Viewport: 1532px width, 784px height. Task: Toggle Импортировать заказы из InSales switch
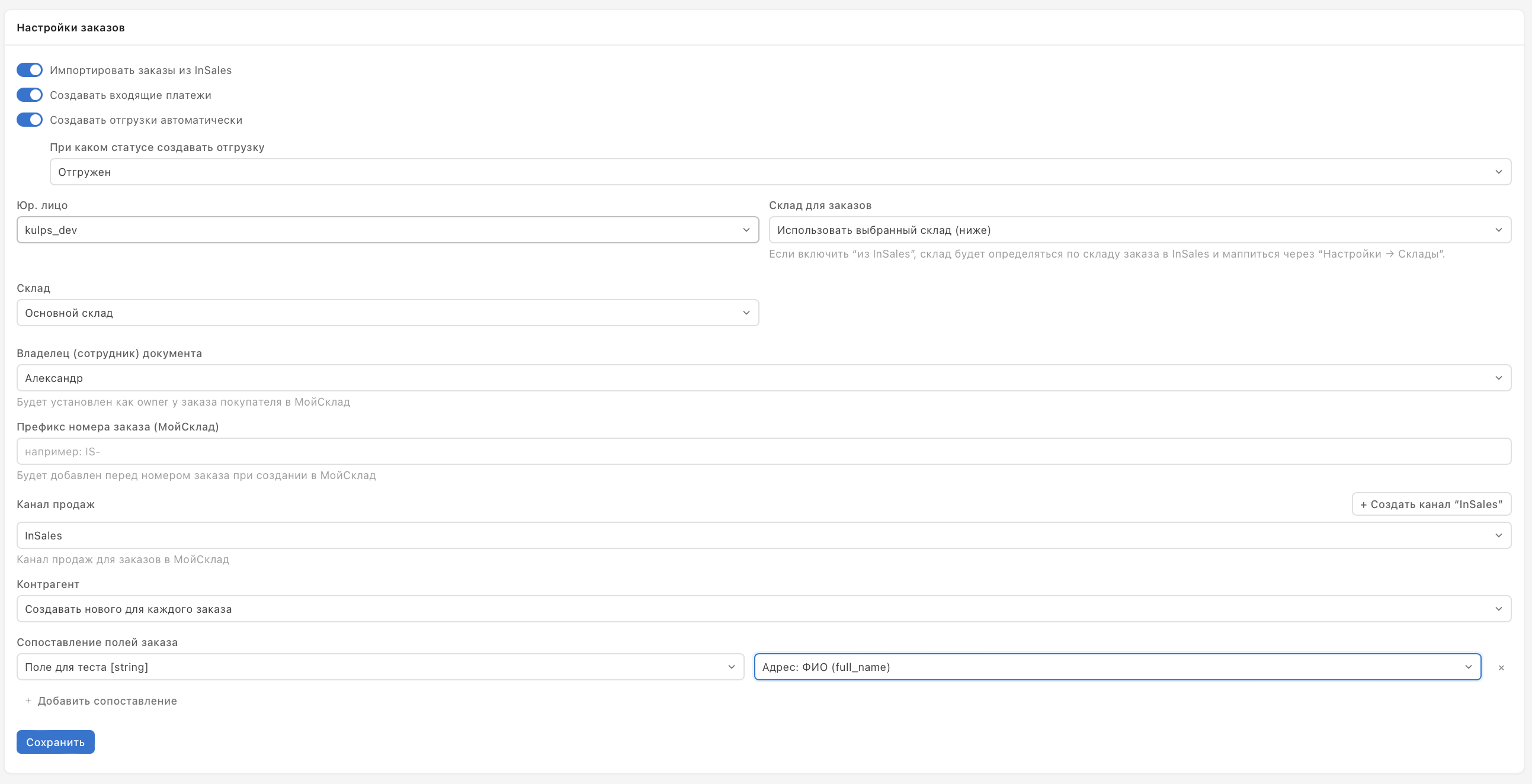coord(29,70)
